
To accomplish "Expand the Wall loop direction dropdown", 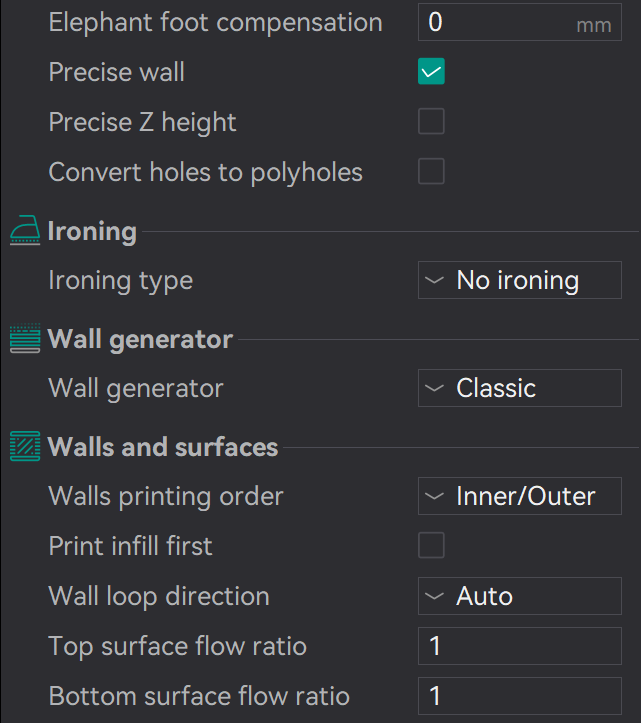I will (519, 596).
